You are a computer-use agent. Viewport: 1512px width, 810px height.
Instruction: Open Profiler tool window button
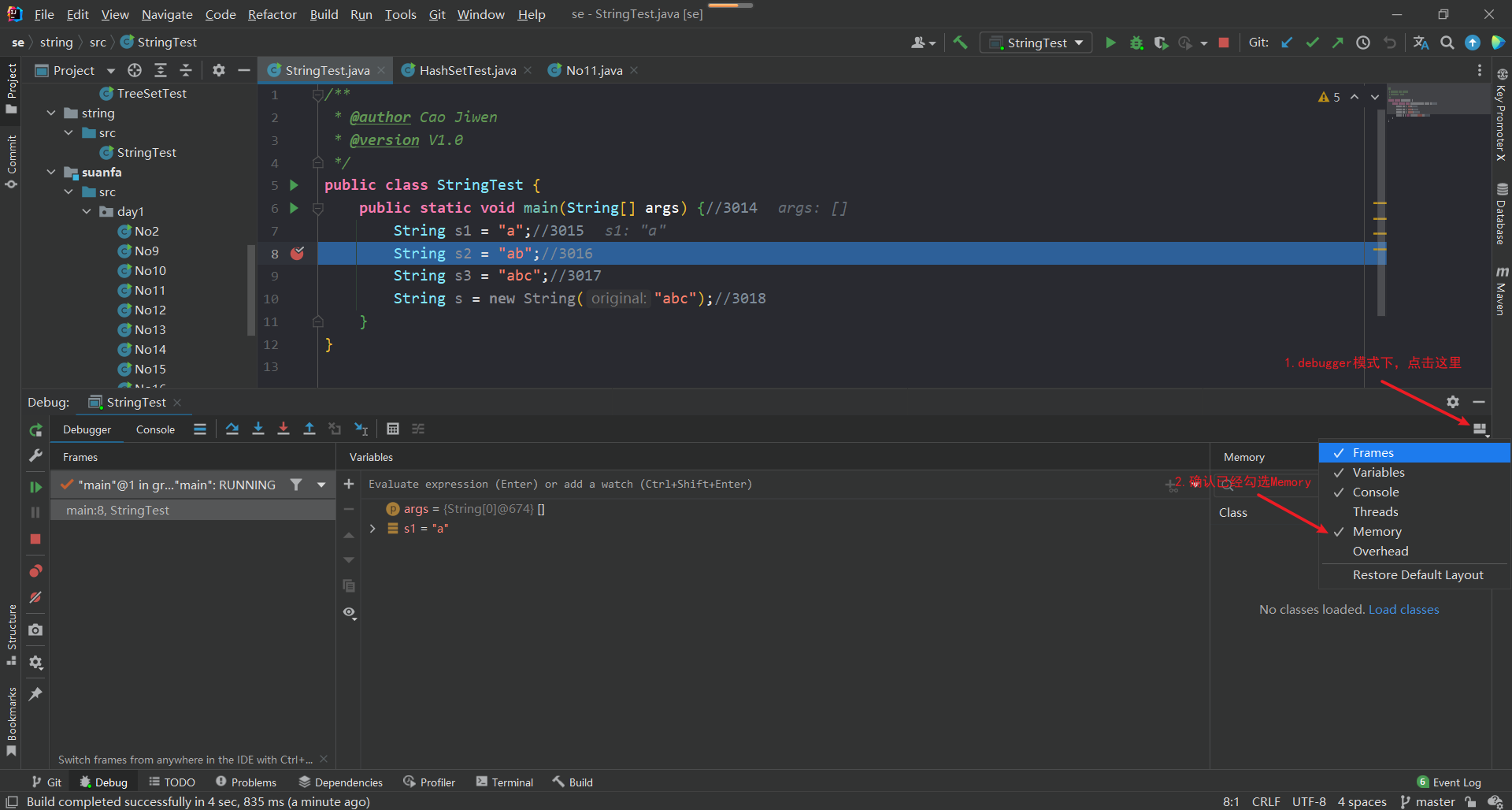click(429, 782)
